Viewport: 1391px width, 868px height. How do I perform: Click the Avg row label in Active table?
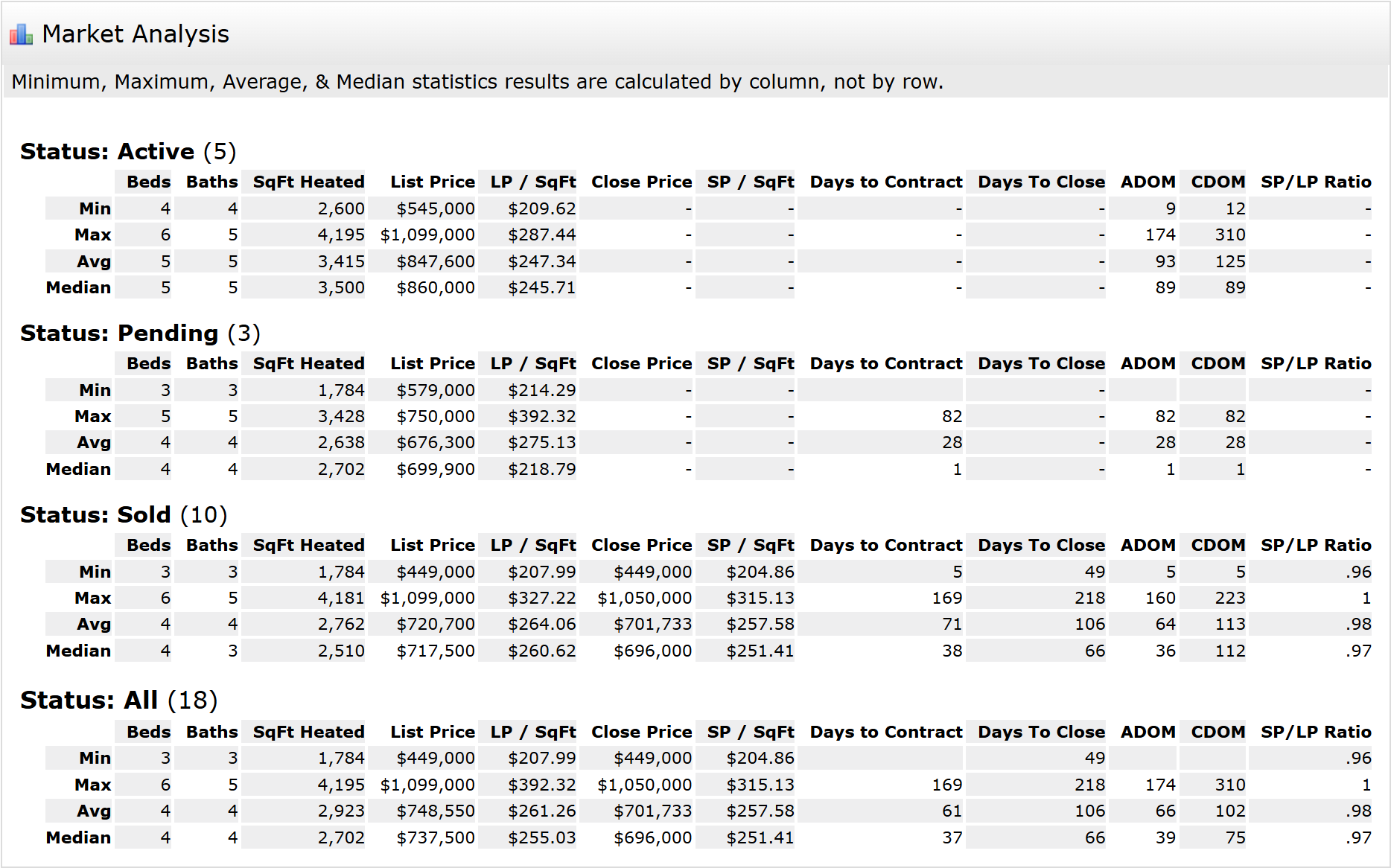tap(94, 261)
